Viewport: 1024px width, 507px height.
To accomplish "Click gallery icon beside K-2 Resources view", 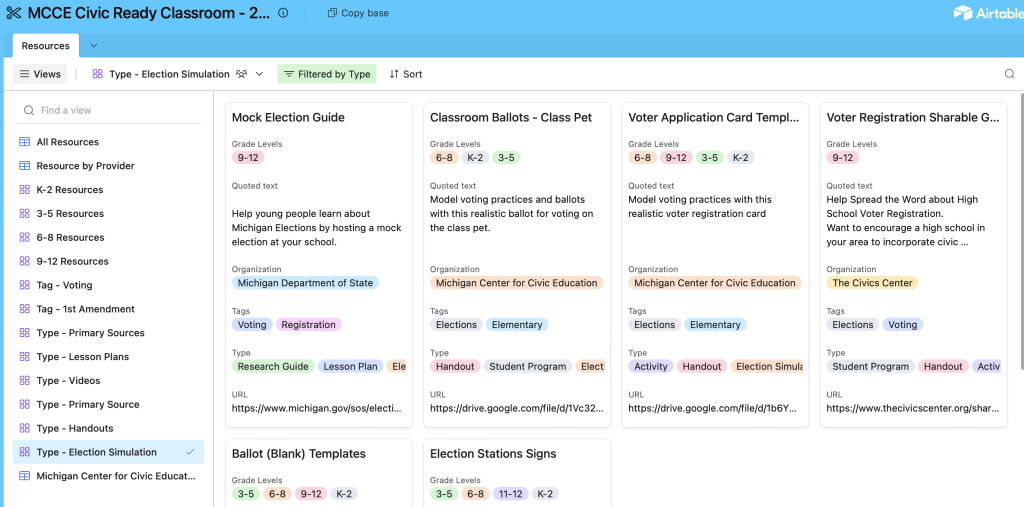I will click(x=25, y=189).
